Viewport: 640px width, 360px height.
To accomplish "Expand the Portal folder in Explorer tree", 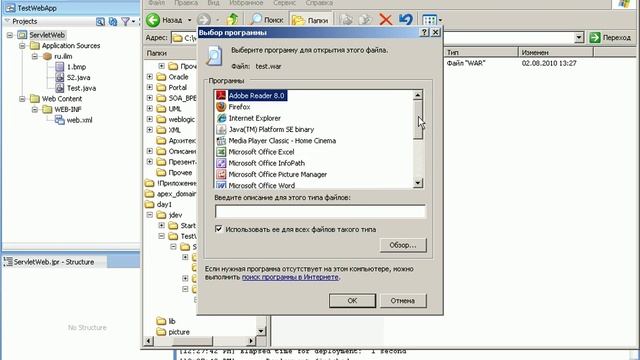I will click(150, 87).
